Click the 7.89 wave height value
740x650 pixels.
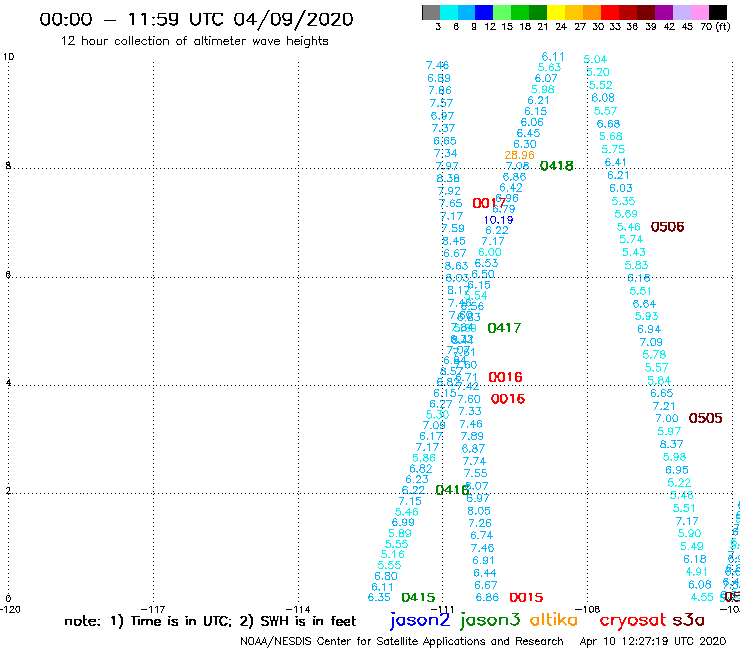point(472,436)
